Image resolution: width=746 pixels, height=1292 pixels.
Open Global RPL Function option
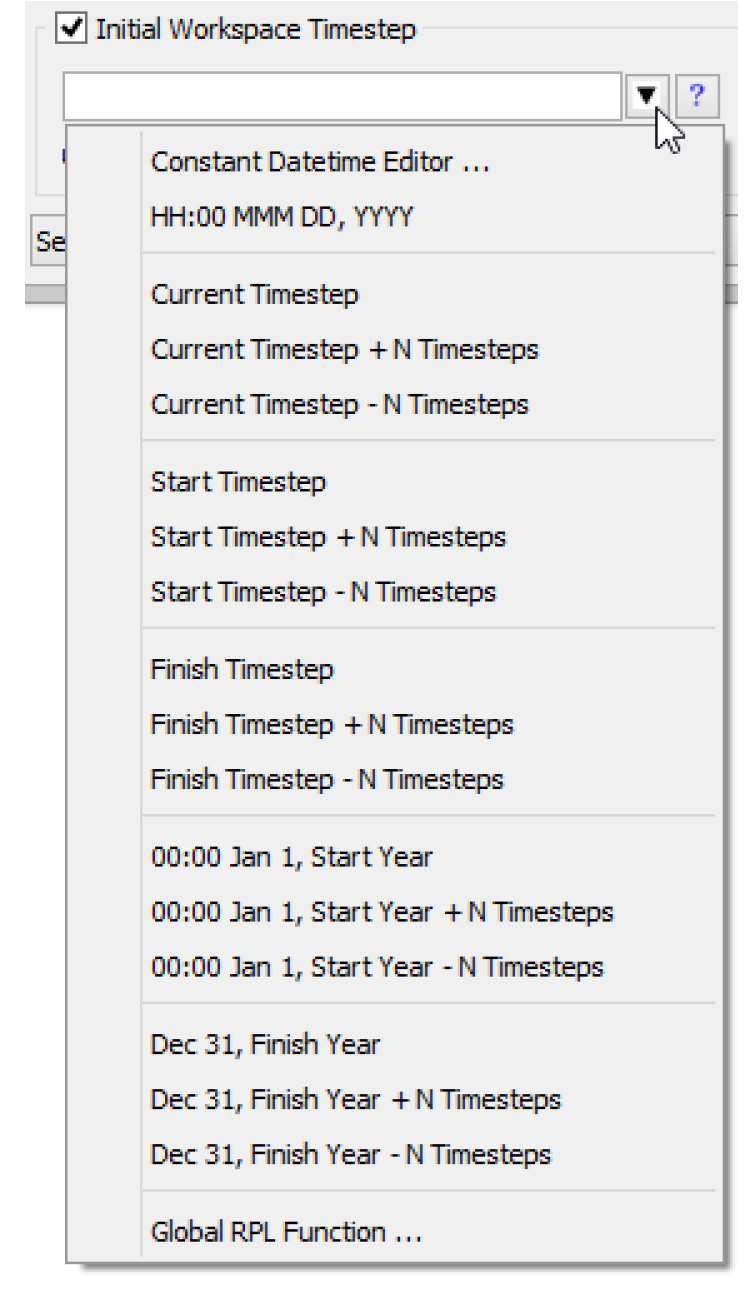287,1232
